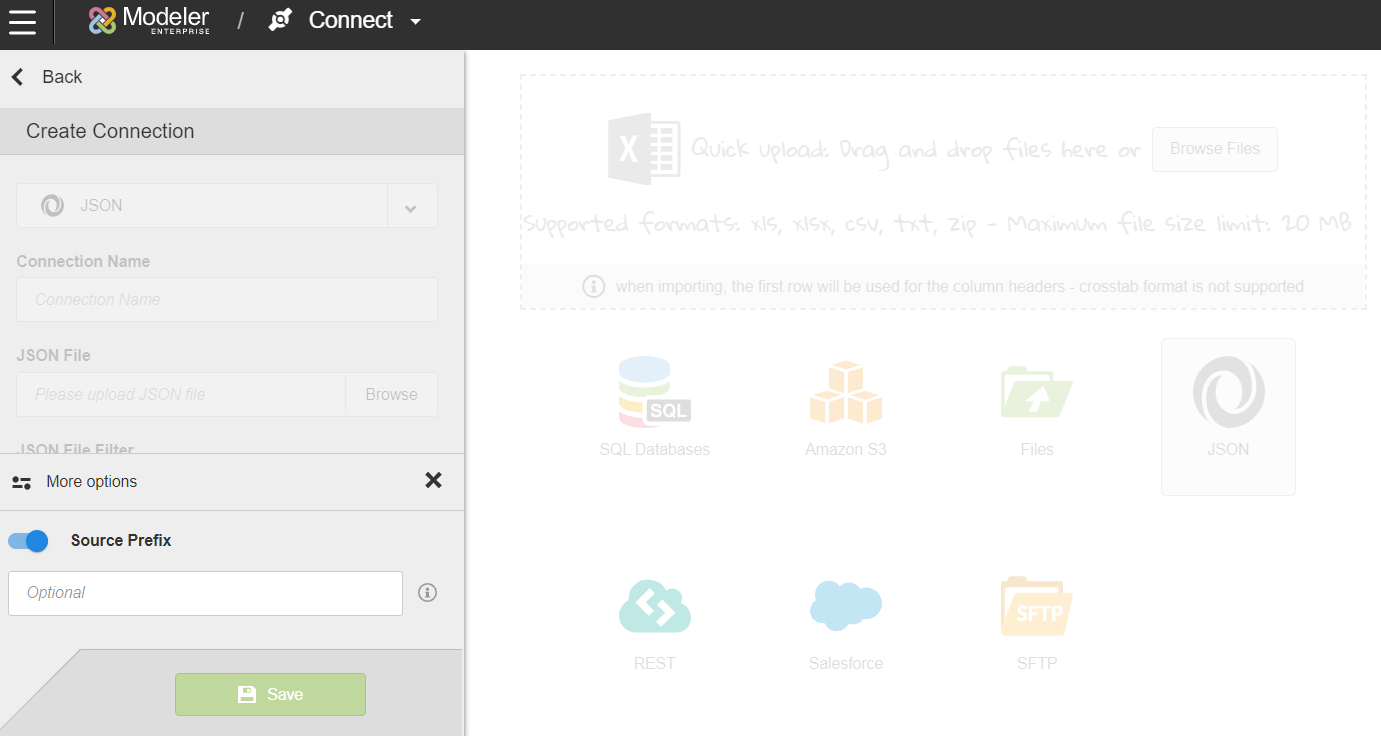Go back using the Back link

coord(47,77)
